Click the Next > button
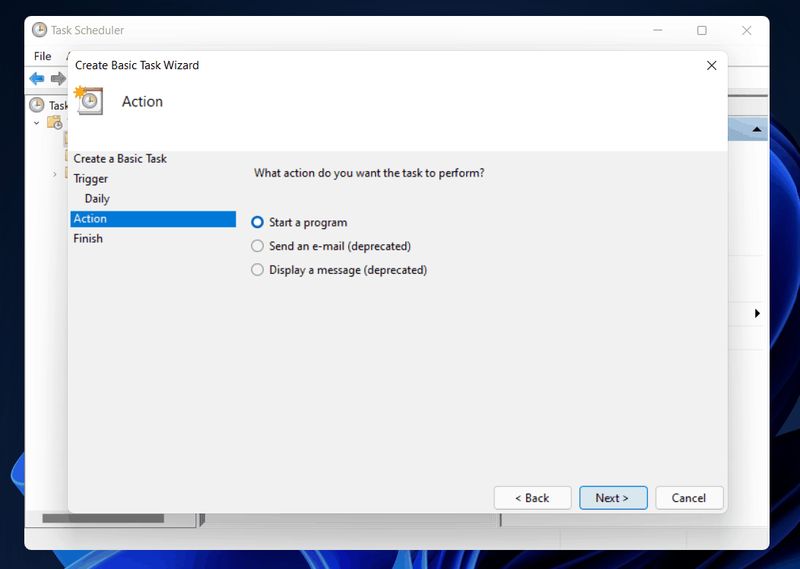This screenshot has width=800, height=569. tap(613, 498)
